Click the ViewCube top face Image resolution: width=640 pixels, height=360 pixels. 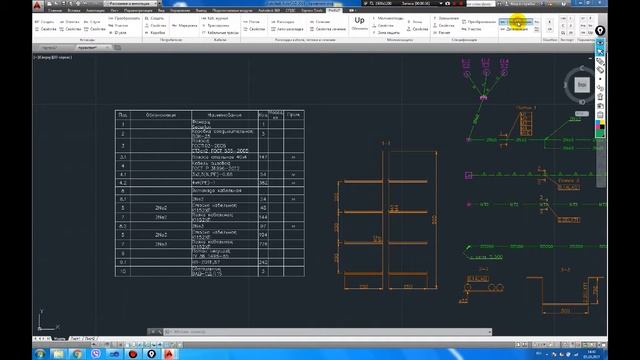tap(582, 84)
